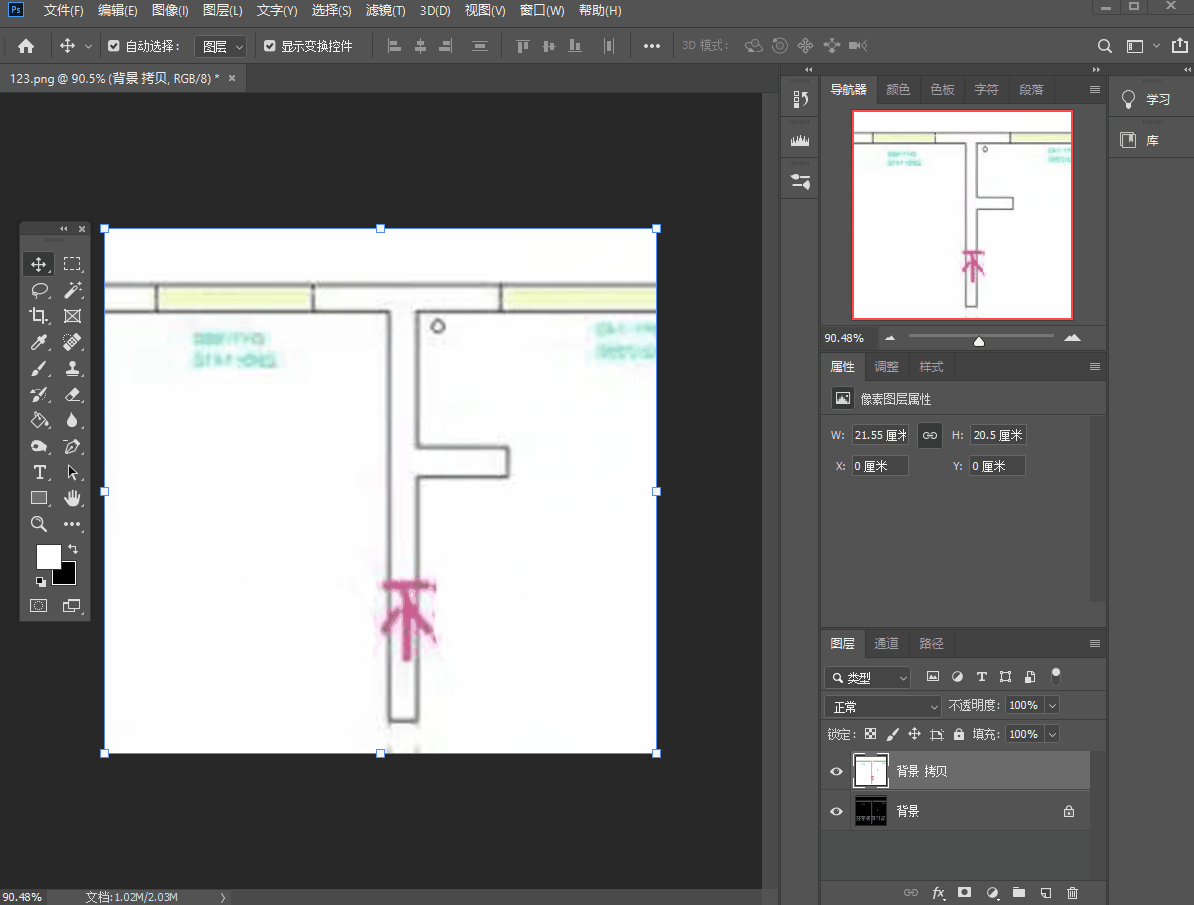Toggle lock transparent pixels
1194x905 pixels.
[870, 734]
